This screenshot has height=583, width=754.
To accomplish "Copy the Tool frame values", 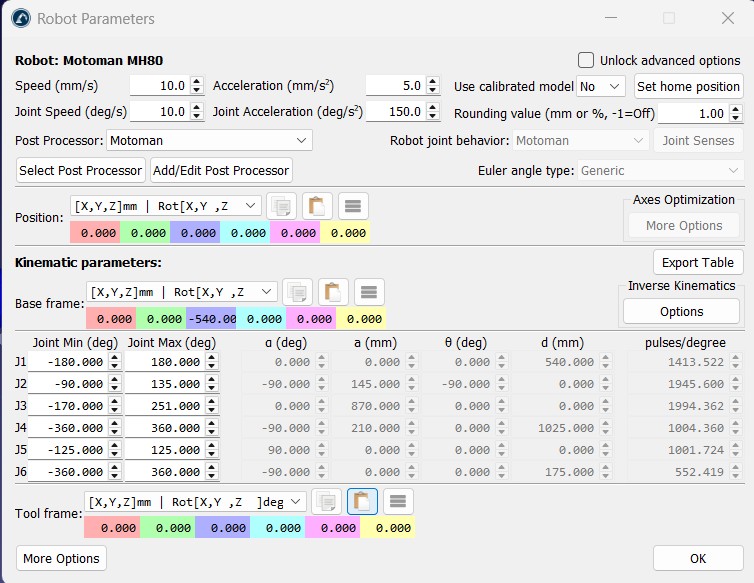I will (326, 501).
